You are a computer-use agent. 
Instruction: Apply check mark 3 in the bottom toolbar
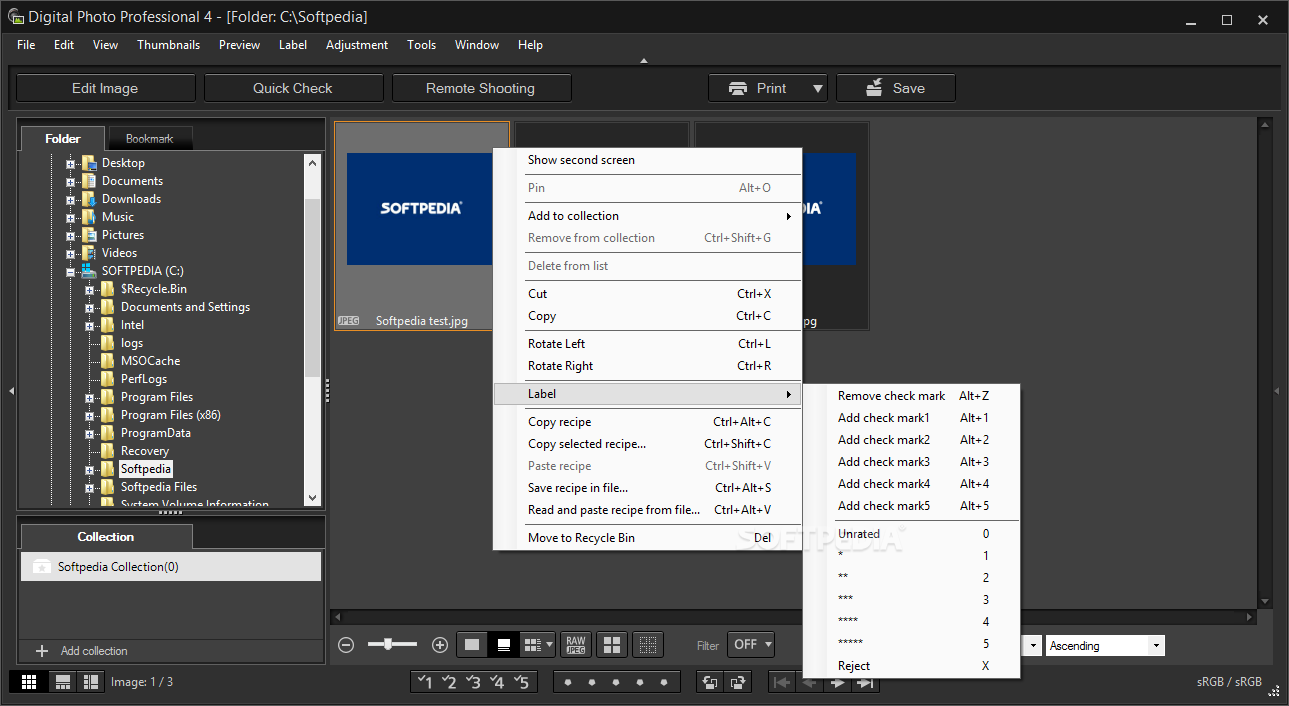pyautogui.click(x=474, y=682)
